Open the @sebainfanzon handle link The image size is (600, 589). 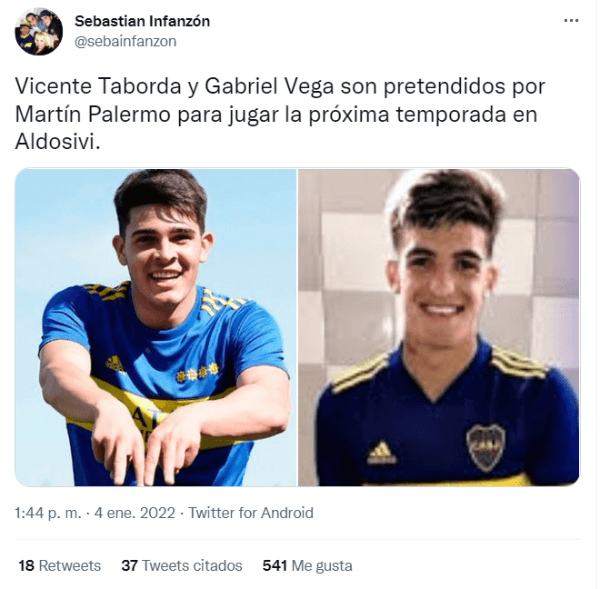point(126,41)
